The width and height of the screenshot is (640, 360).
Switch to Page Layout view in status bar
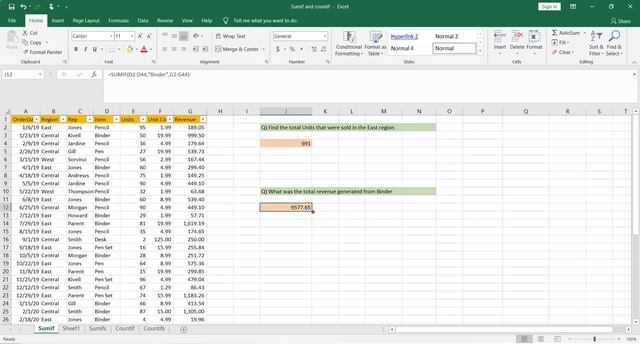tap(541, 339)
